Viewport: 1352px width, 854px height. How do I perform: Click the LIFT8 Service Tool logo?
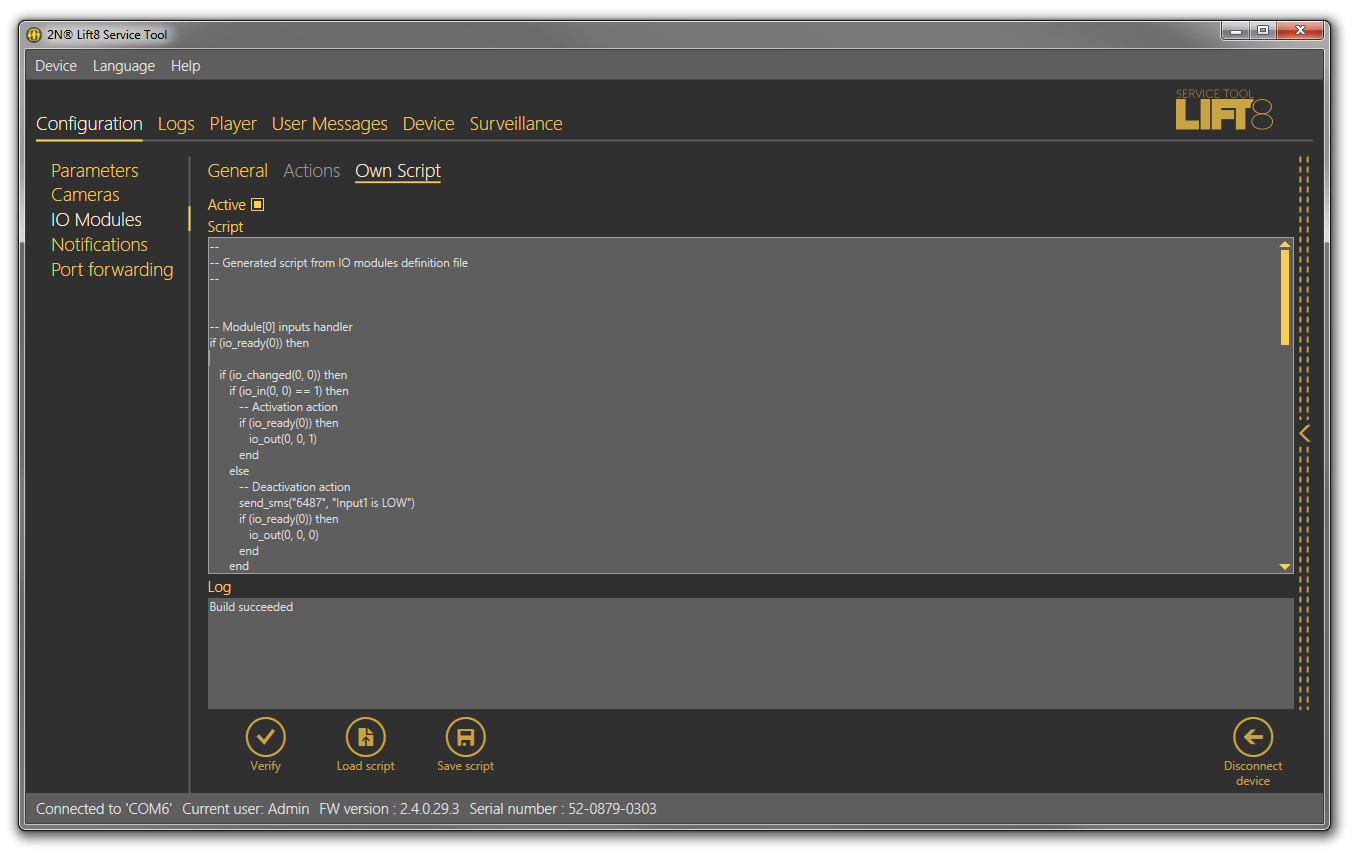tap(1224, 110)
